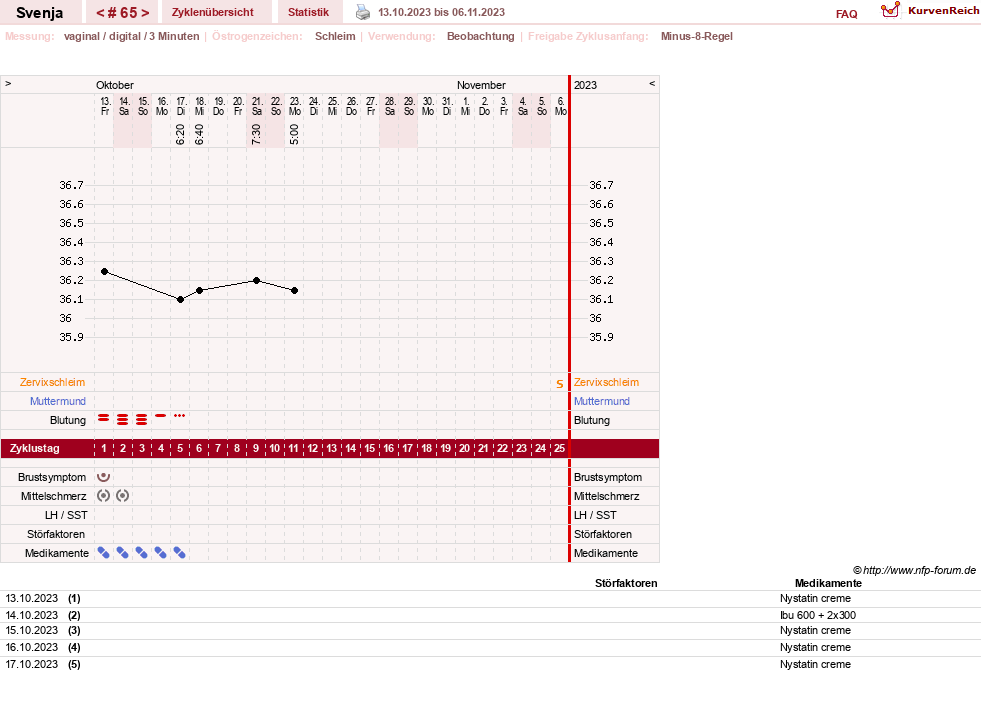Click the right-side Zervixschleim label
Screen dimensions: 981x702
[606, 382]
